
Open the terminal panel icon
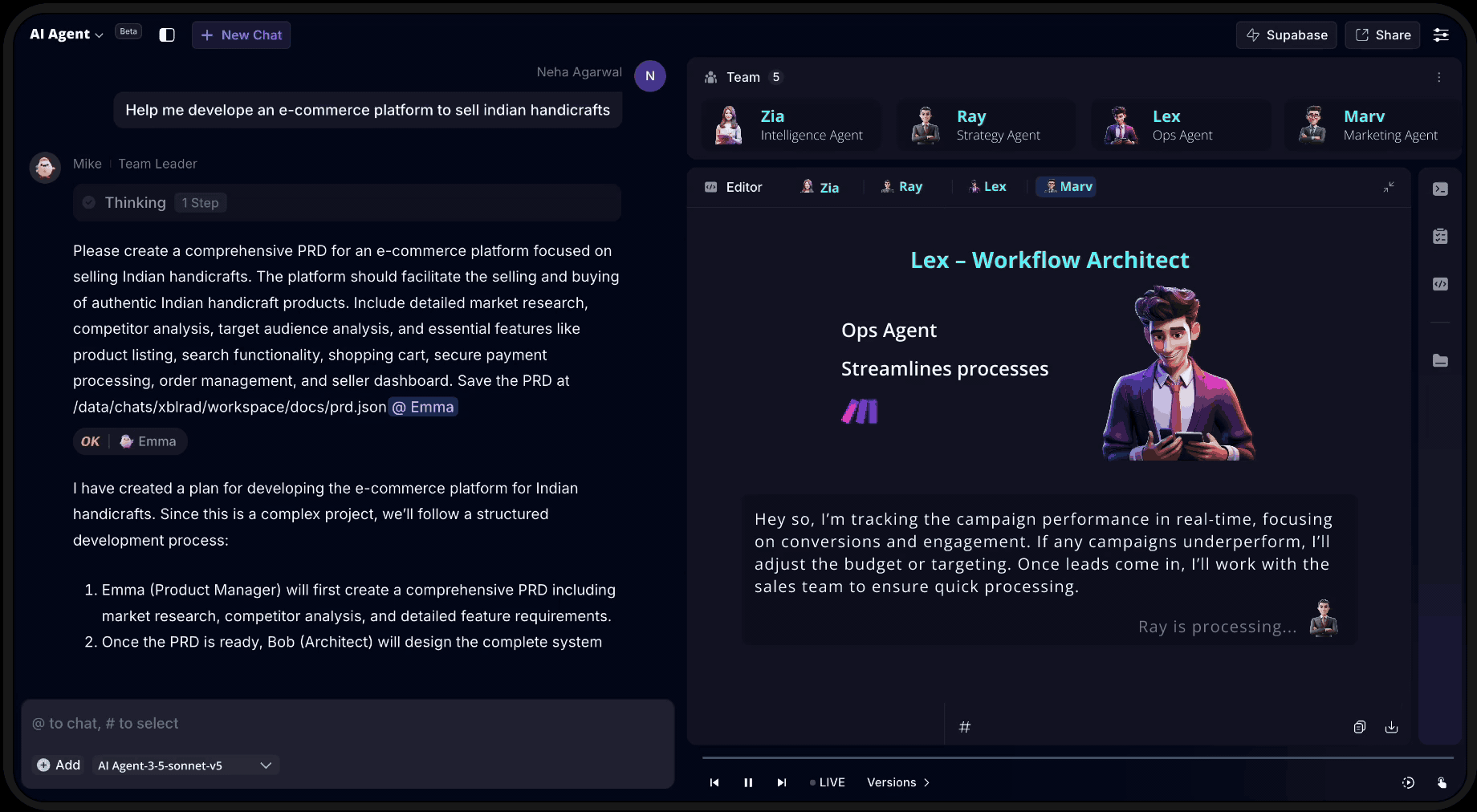(1440, 189)
